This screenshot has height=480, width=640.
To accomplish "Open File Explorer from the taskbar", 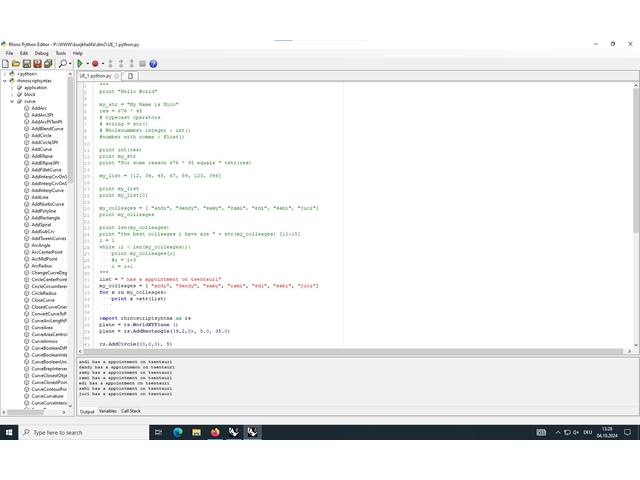I will pyautogui.click(x=196, y=433).
